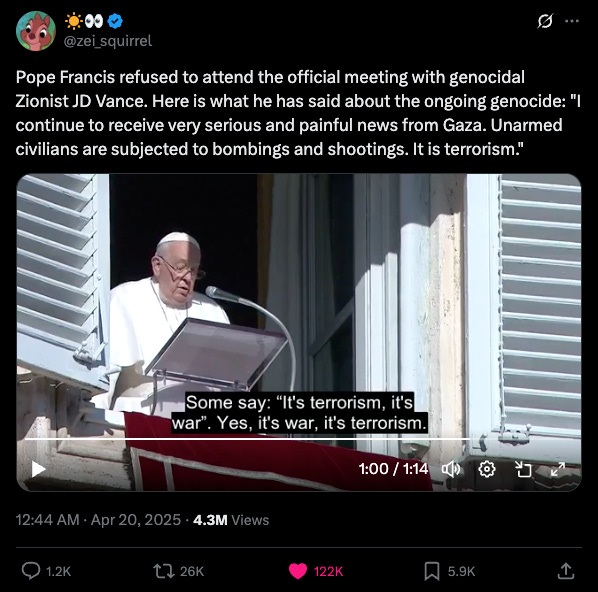The height and width of the screenshot is (592, 598).
Task: Open the Grok slashed-circle icon
Action: [545, 21]
